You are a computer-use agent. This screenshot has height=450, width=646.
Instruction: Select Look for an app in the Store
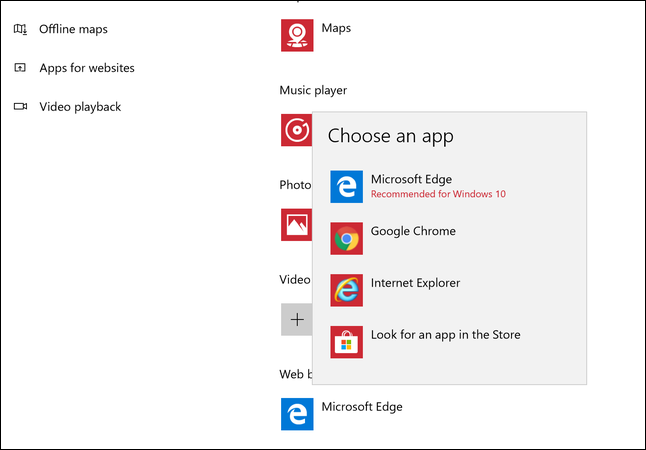click(445, 335)
